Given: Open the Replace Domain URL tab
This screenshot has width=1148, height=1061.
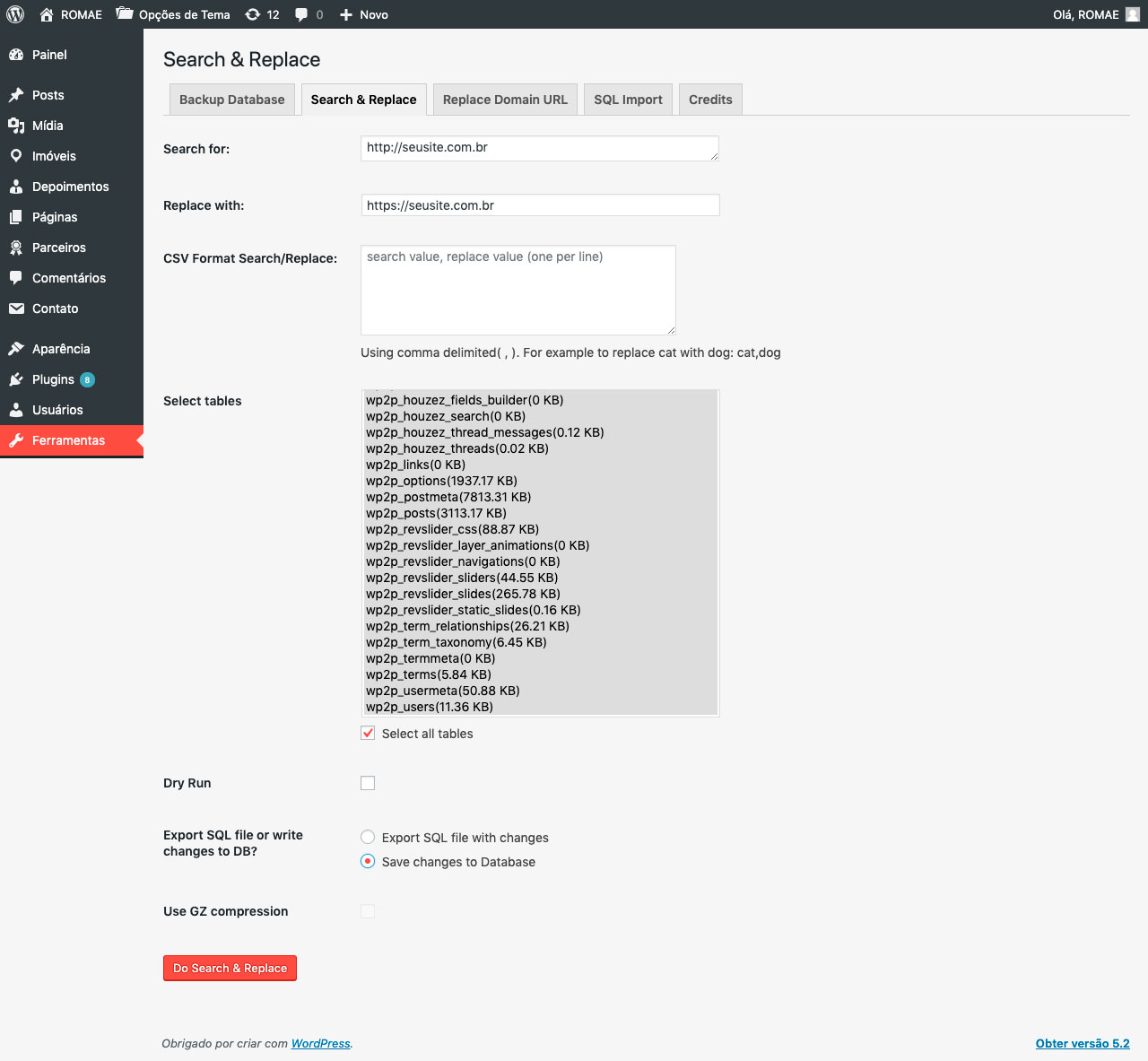Looking at the screenshot, I should tap(505, 99).
